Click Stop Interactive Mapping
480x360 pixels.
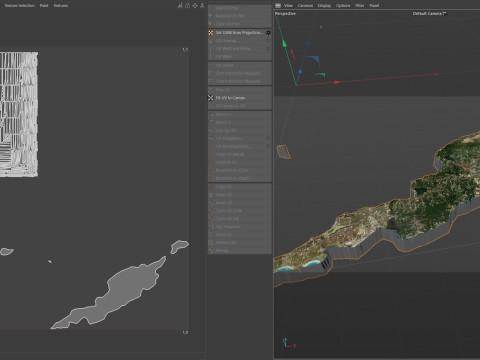click(240, 81)
